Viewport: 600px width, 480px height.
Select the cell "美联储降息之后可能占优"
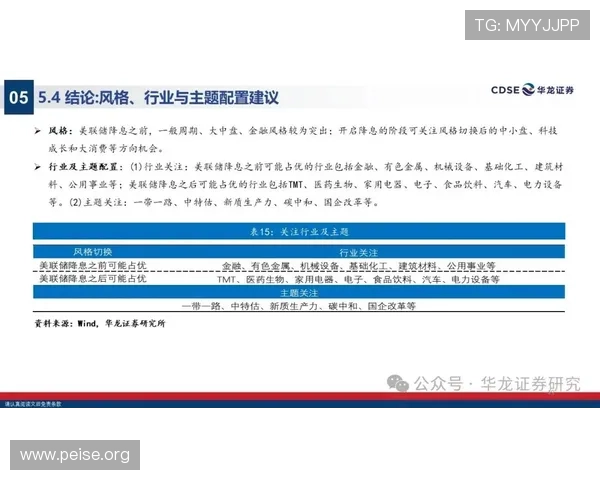[x=93, y=279]
